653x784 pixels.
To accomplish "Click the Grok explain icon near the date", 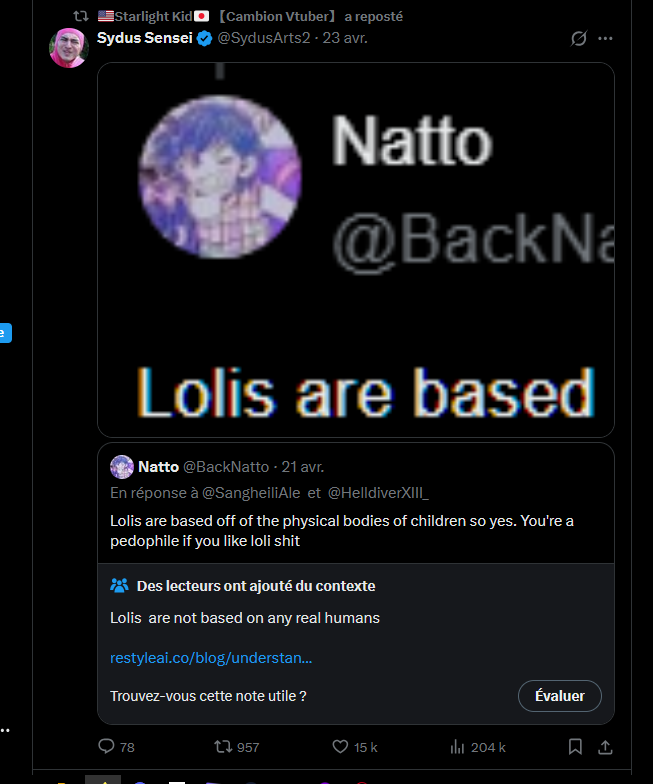I will pyautogui.click(x=578, y=38).
